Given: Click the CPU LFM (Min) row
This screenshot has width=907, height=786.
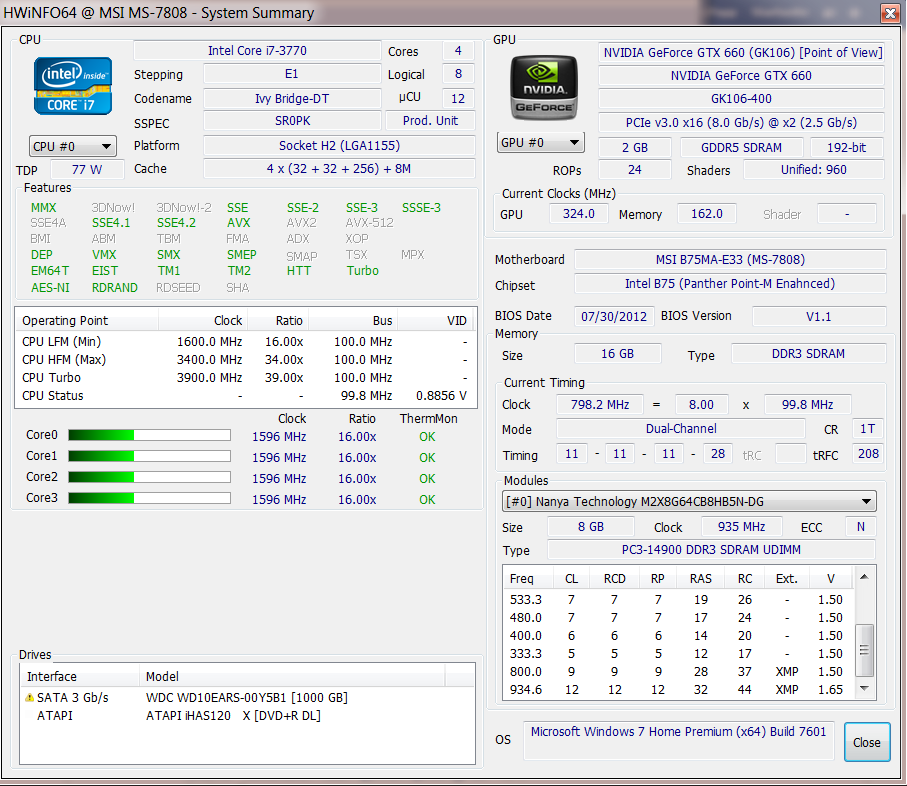Looking at the screenshot, I should pos(245,342).
